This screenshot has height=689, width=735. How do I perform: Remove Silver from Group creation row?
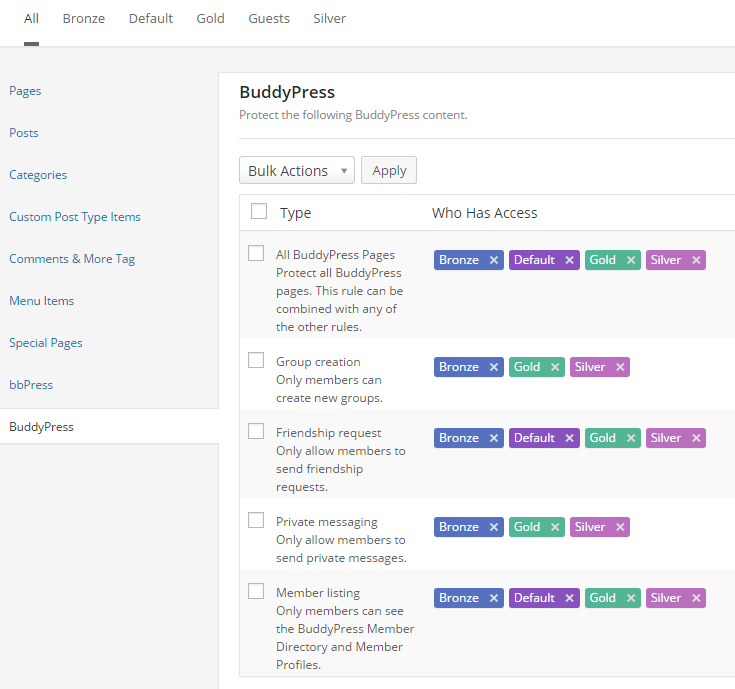tap(620, 367)
